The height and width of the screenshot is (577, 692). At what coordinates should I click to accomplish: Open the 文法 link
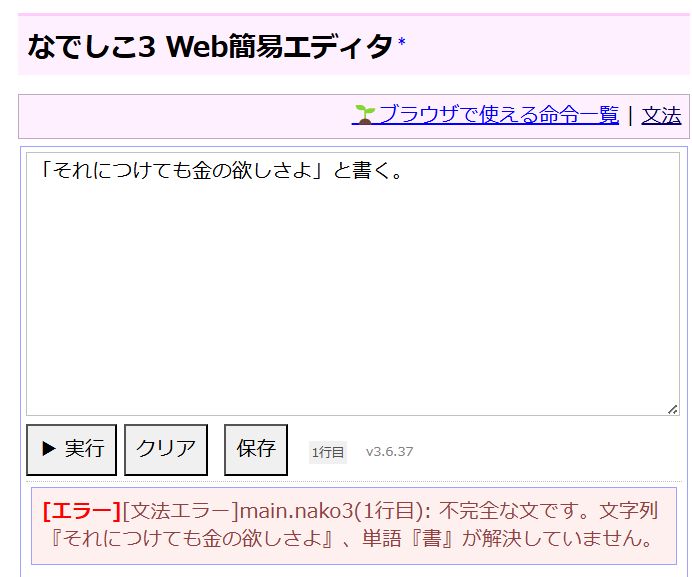(x=661, y=115)
